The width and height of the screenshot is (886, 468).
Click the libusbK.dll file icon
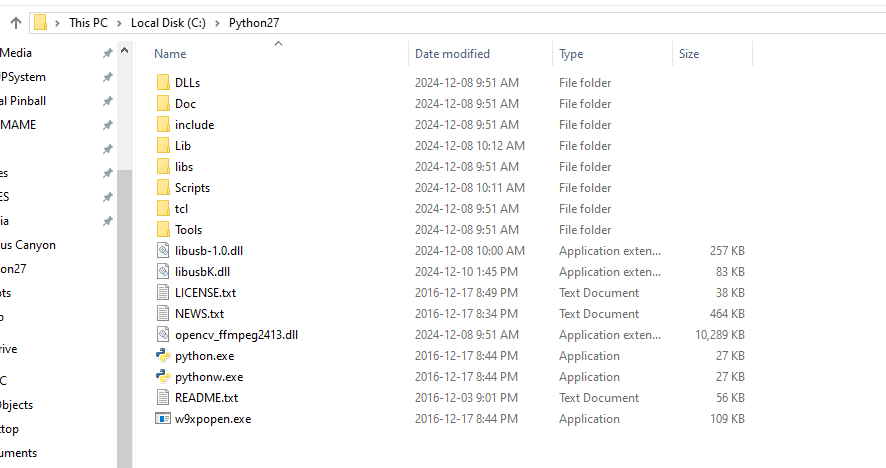click(x=163, y=271)
